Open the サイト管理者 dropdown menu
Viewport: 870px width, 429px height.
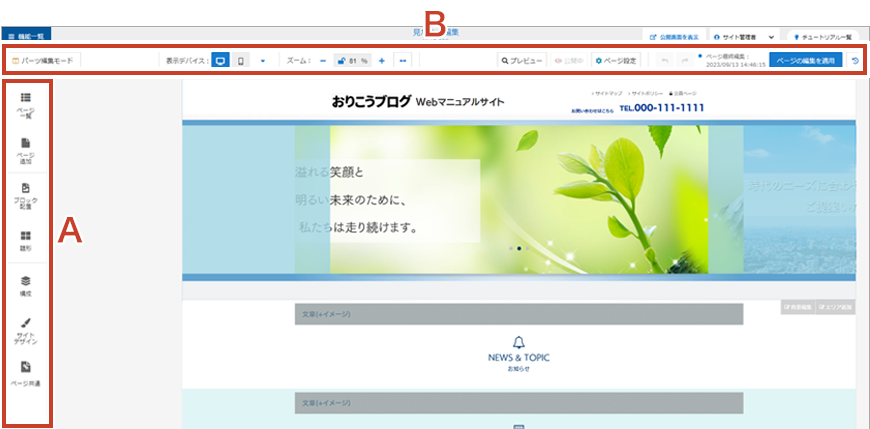(x=746, y=35)
